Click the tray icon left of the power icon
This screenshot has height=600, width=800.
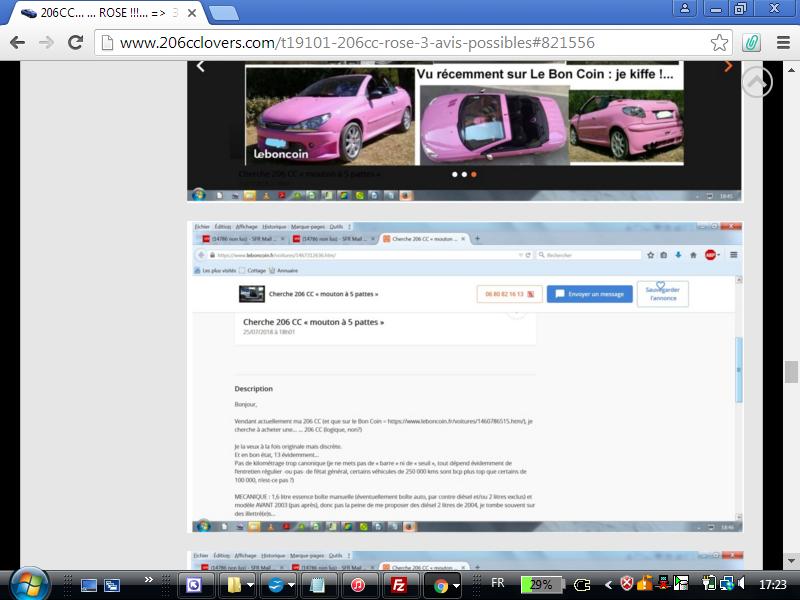pyautogui.click(x=681, y=583)
